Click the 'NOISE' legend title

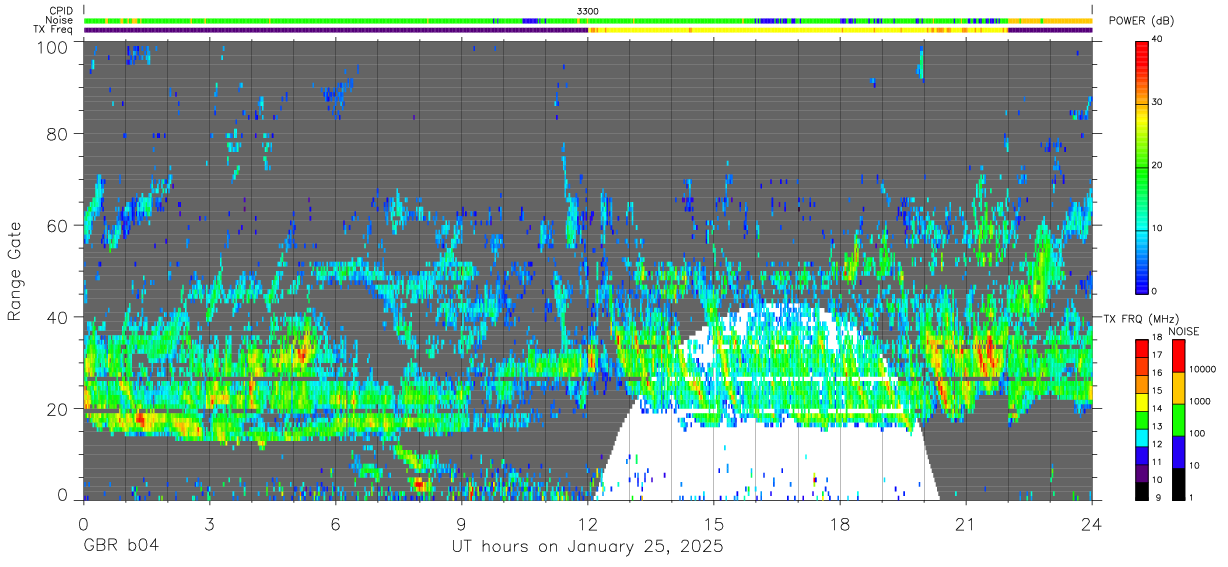click(1183, 331)
